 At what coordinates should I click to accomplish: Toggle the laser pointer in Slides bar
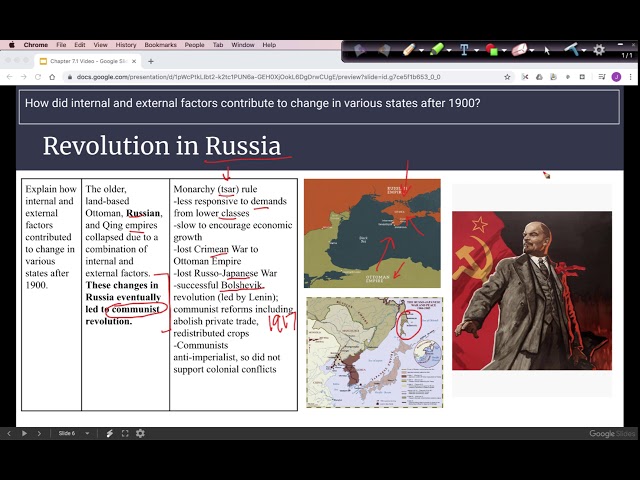[109, 433]
